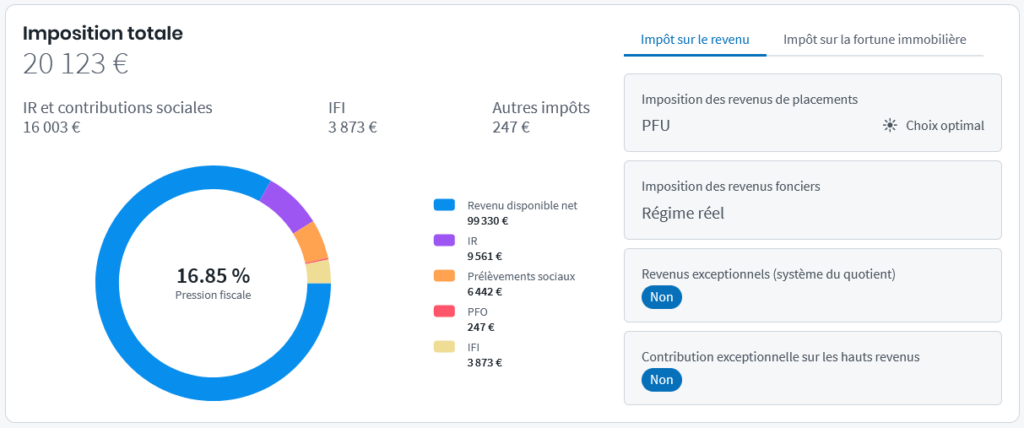Click the Autres impôts 247 € figure

click(x=511, y=127)
